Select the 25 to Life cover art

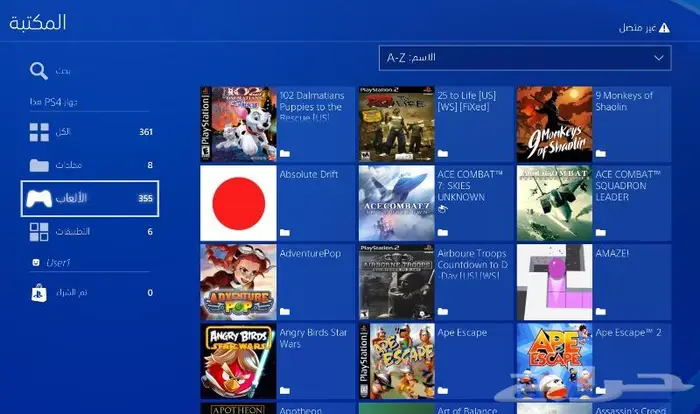tap(396, 124)
